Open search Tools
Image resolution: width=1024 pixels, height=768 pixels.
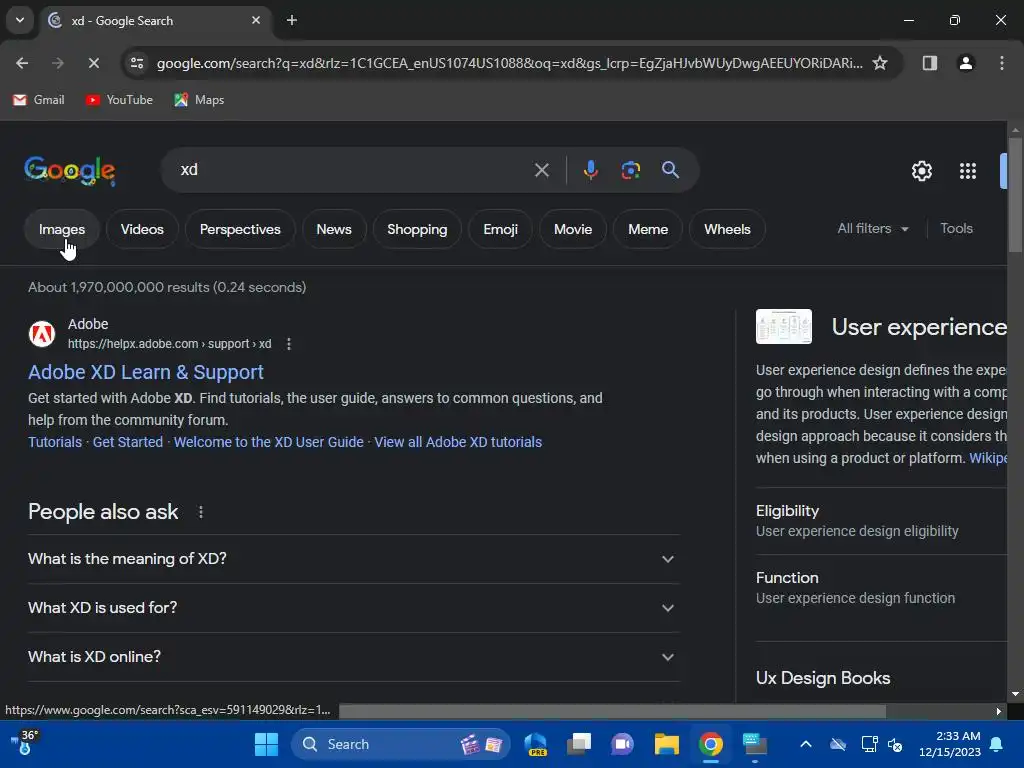(956, 229)
